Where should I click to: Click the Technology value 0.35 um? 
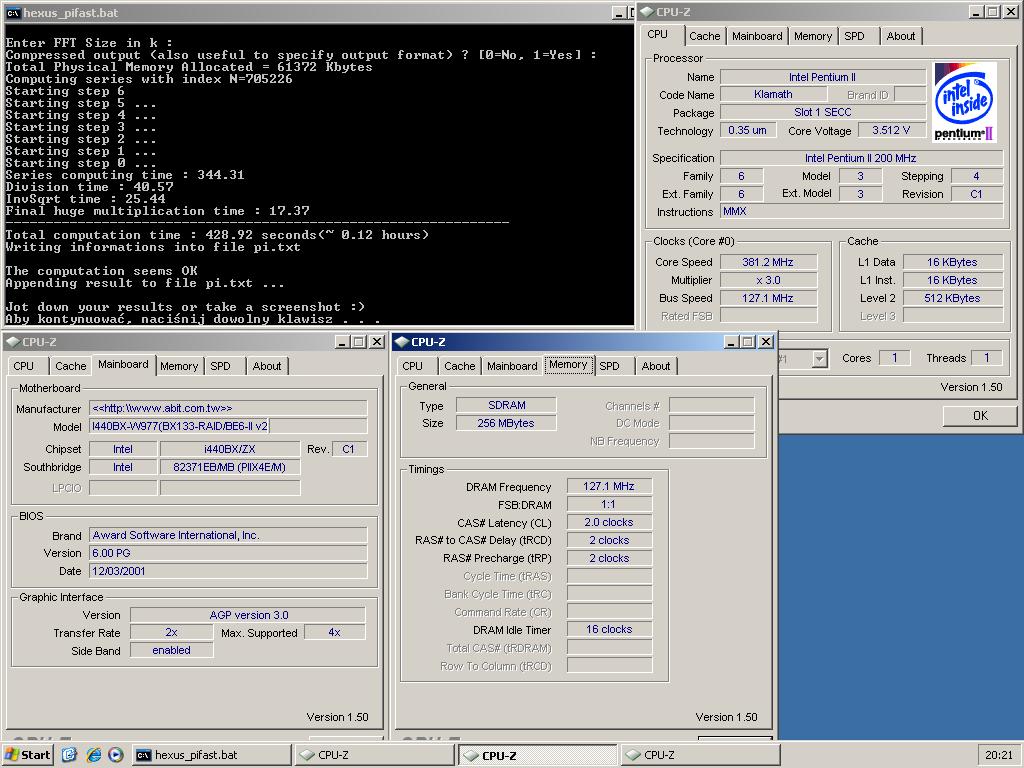(748, 130)
